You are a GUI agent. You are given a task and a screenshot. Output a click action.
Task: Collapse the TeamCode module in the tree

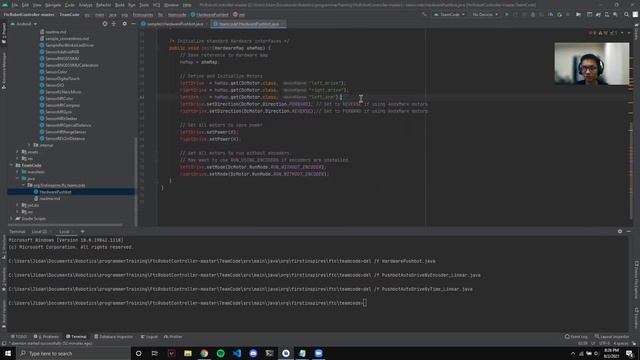click(11, 165)
